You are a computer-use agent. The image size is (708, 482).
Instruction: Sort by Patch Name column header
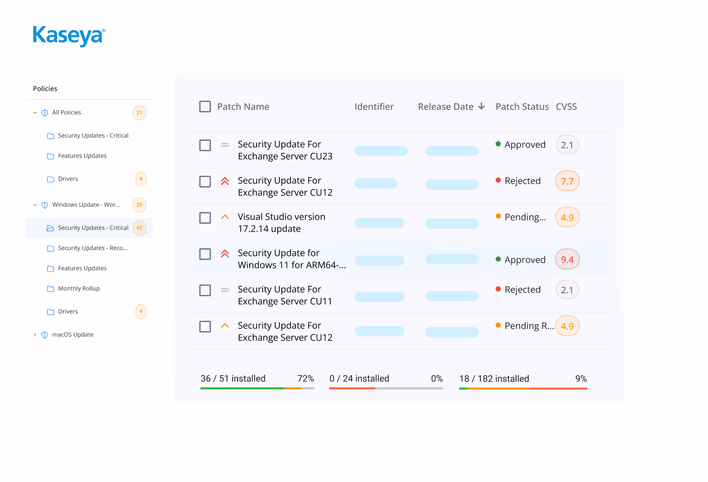click(243, 107)
